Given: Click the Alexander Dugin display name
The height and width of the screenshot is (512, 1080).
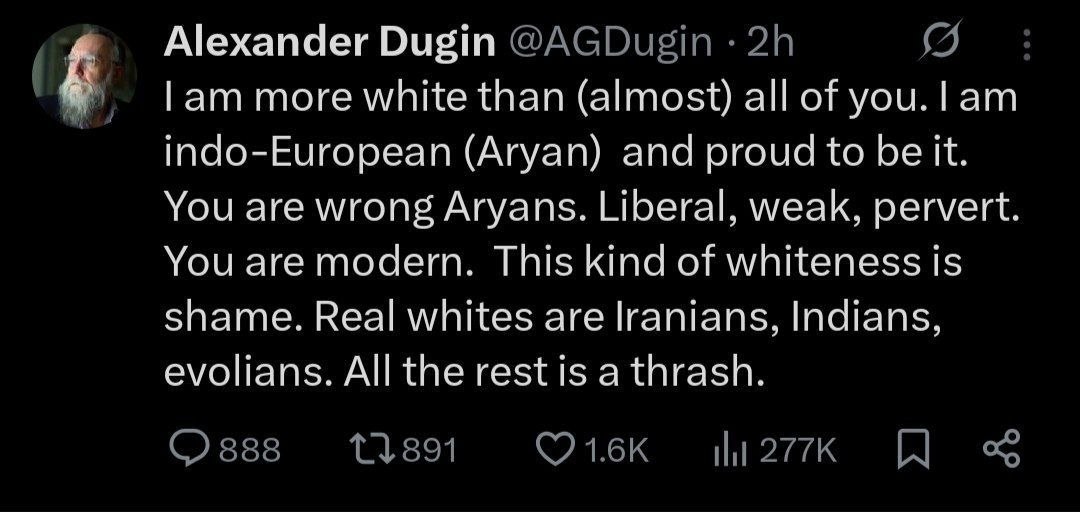Looking at the screenshot, I should point(329,43).
